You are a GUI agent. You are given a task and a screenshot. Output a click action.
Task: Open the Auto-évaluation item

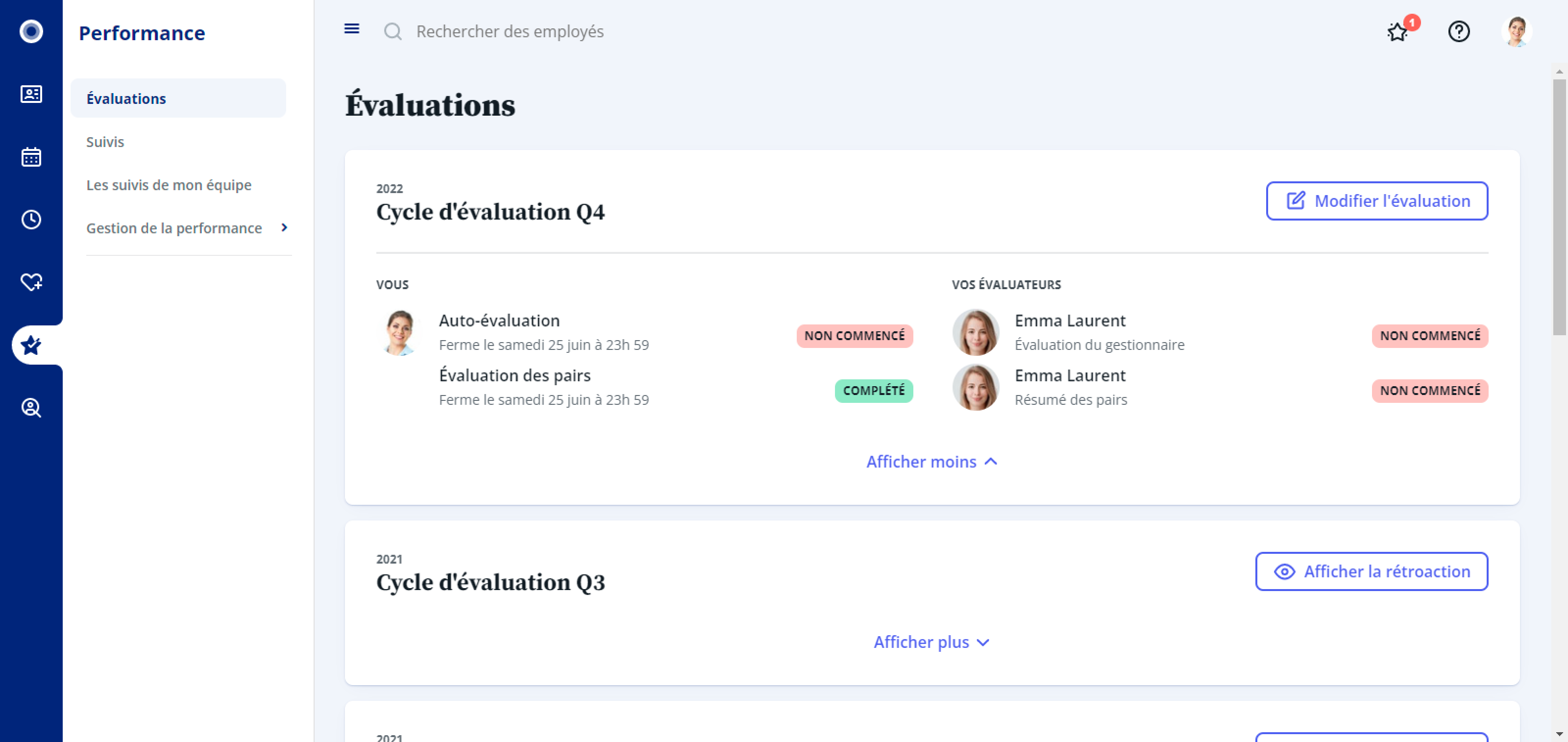tap(499, 321)
